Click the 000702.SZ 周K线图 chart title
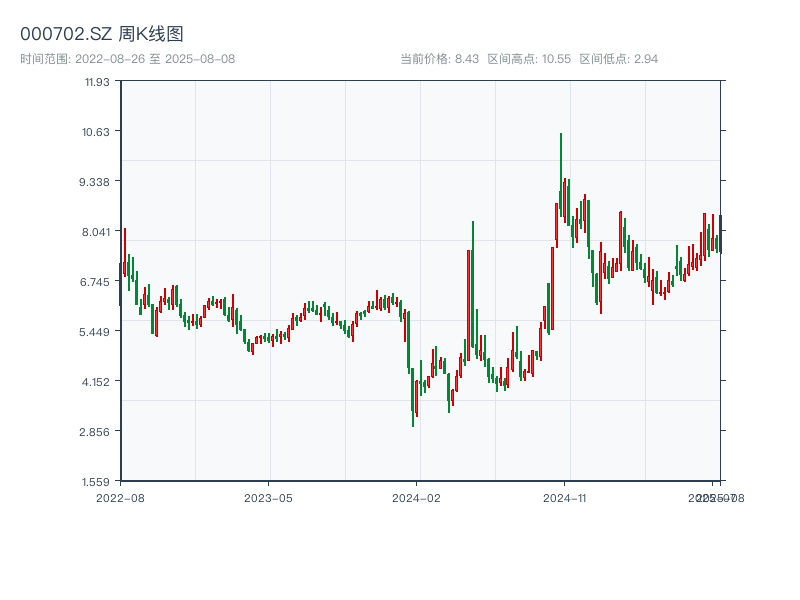Image resolution: width=800 pixels, height=600 pixels. pyautogui.click(x=102, y=34)
